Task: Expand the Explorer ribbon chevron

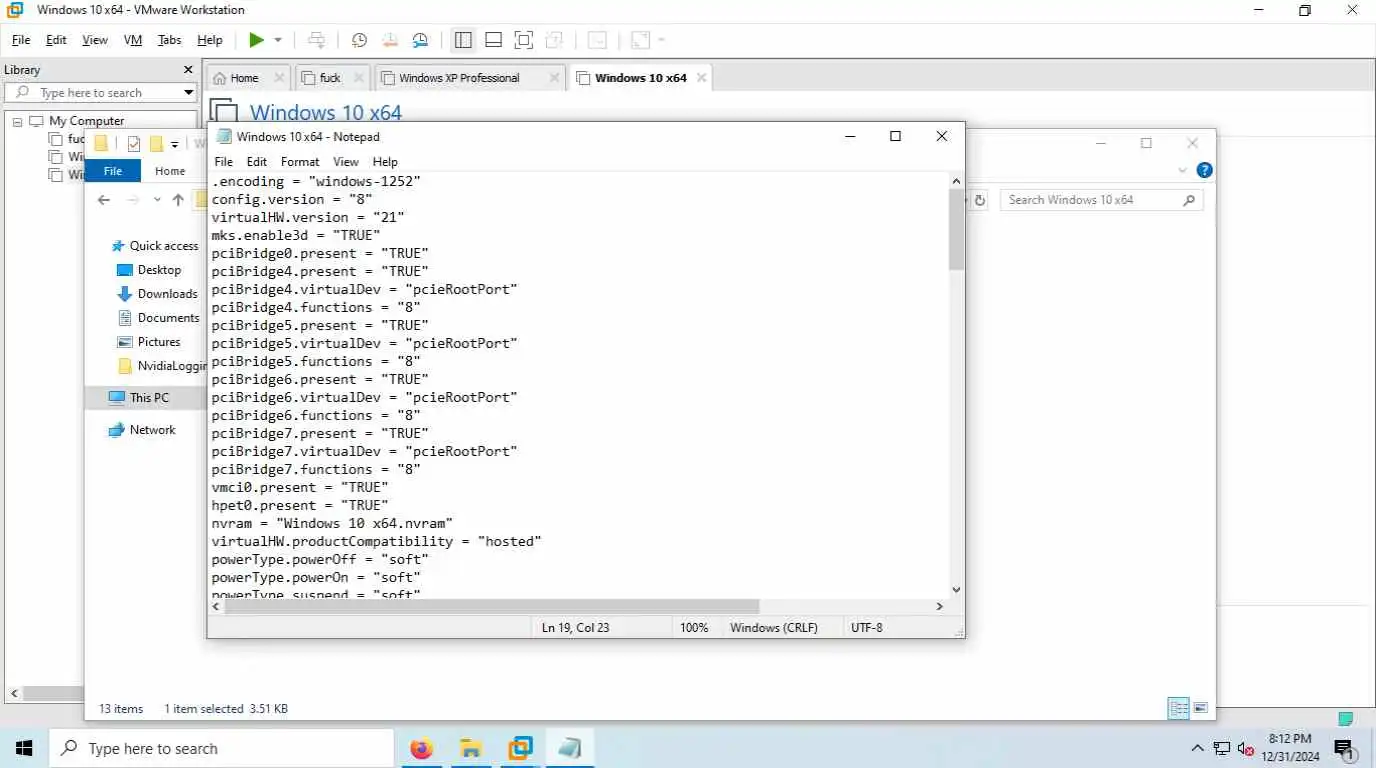Action: click(1184, 171)
